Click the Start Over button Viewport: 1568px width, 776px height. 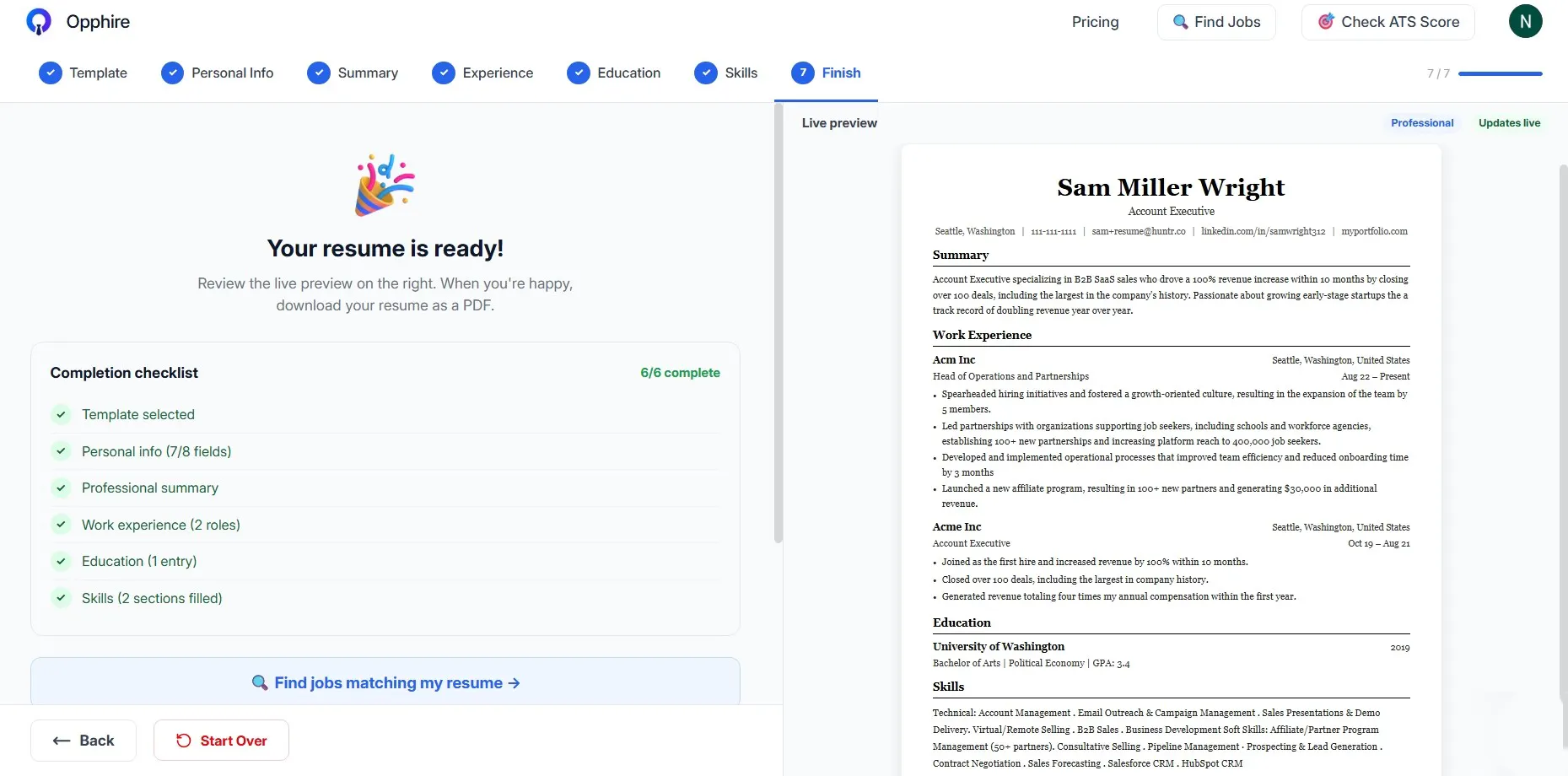click(221, 741)
